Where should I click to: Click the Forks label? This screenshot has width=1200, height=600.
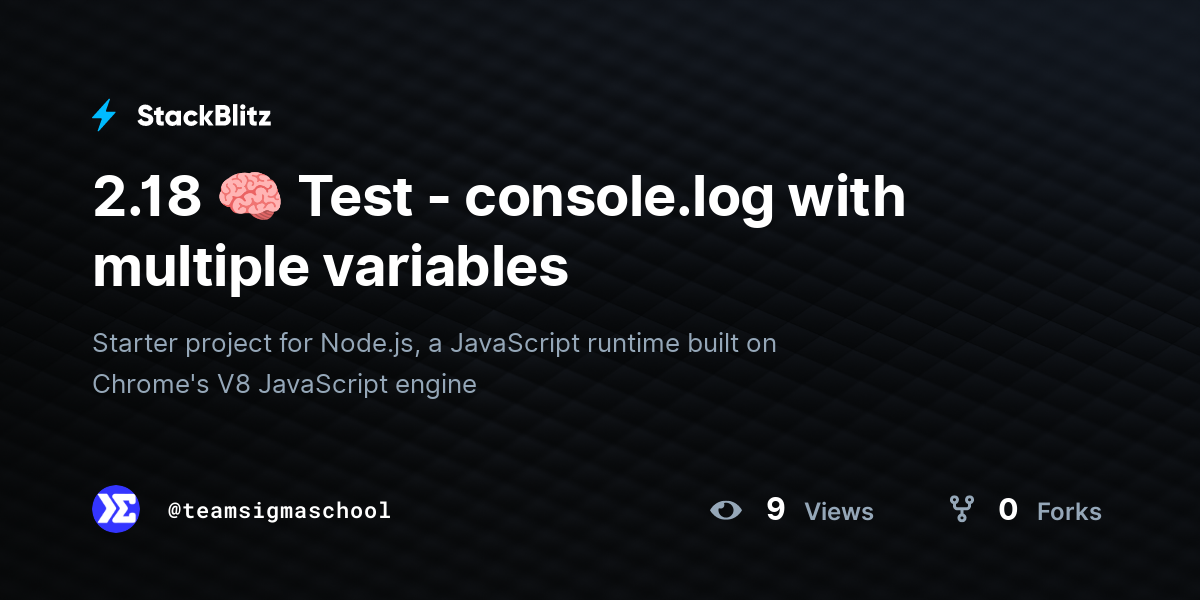click(1069, 512)
